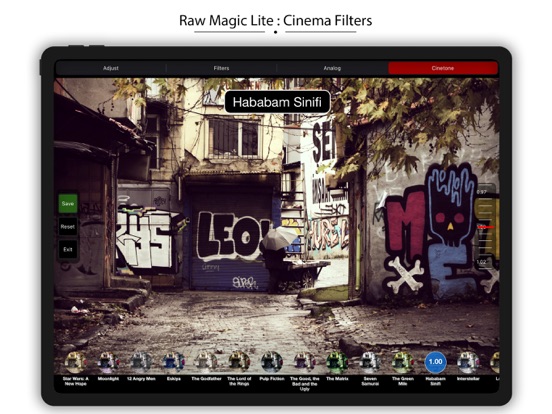The image size is (552, 414).
Task: Apply The Good, the Bad and the Ugly thumbnail
Action: coord(305,362)
